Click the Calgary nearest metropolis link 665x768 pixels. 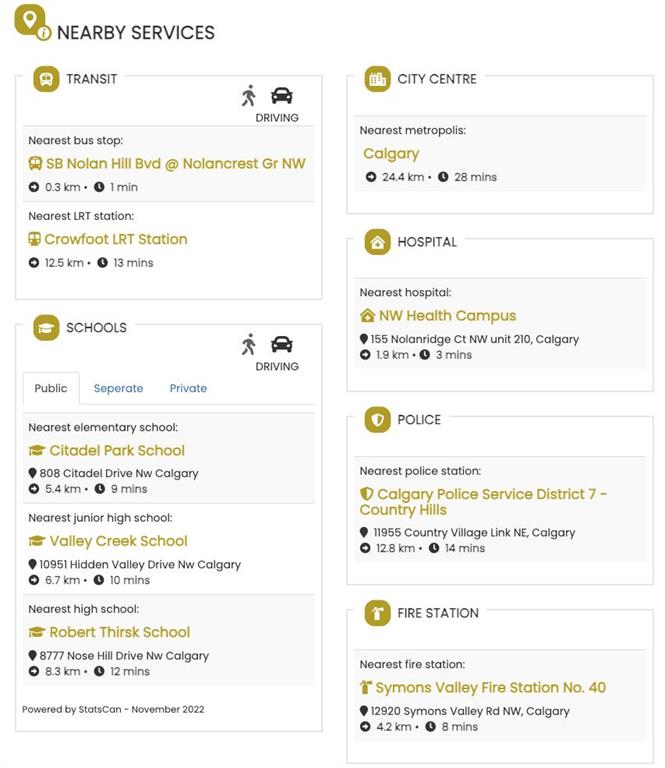pyautogui.click(x=391, y=154)
